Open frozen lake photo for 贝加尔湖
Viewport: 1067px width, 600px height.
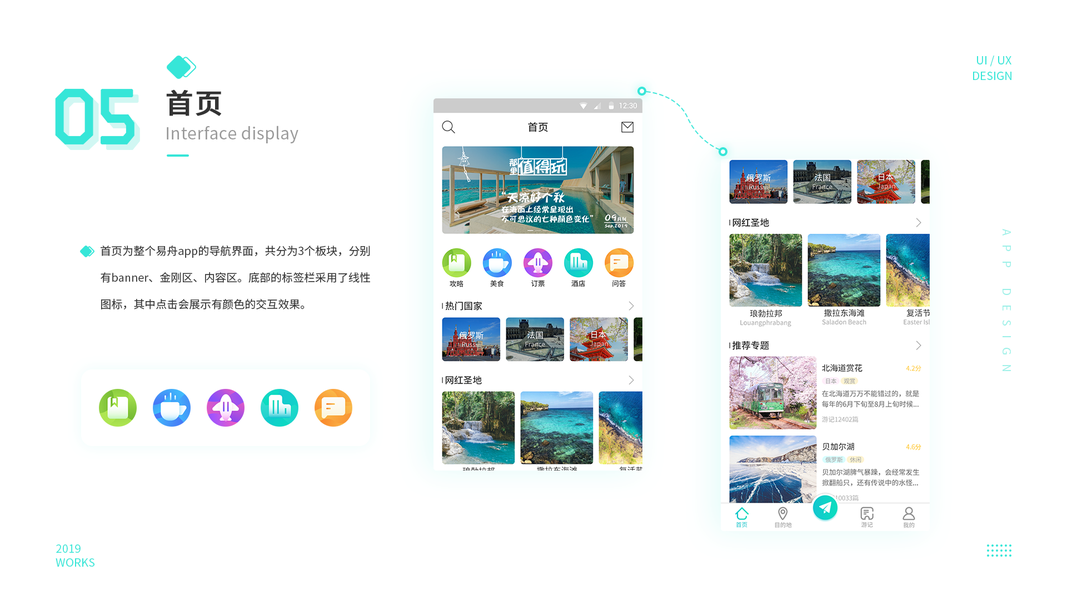[x=772, y=469]
